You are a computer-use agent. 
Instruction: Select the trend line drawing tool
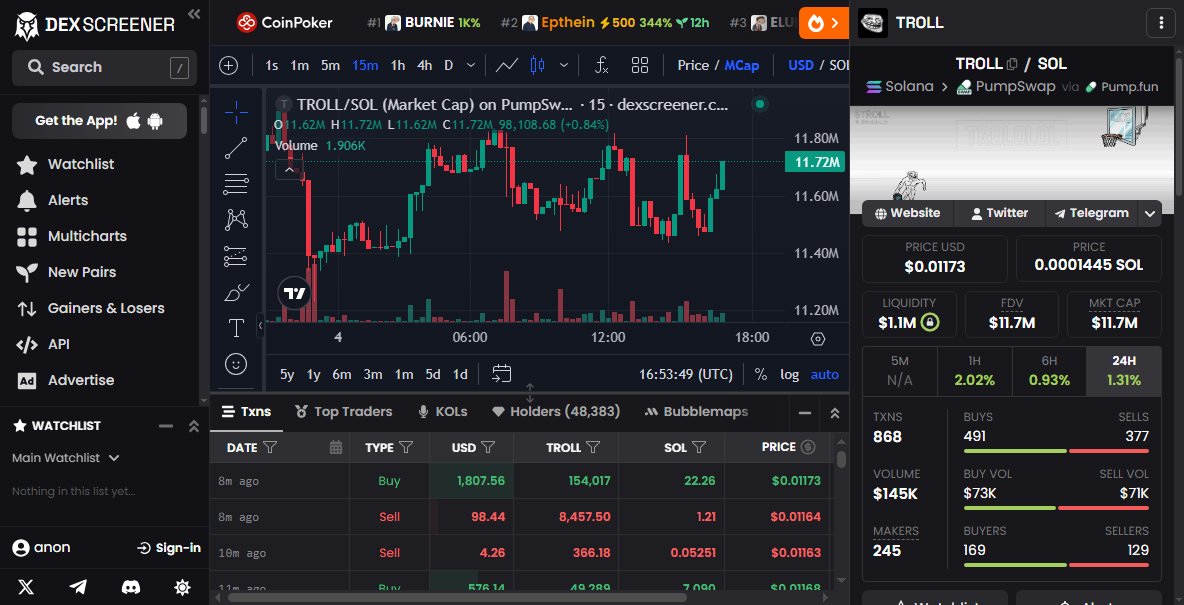(x=236, y=148)
